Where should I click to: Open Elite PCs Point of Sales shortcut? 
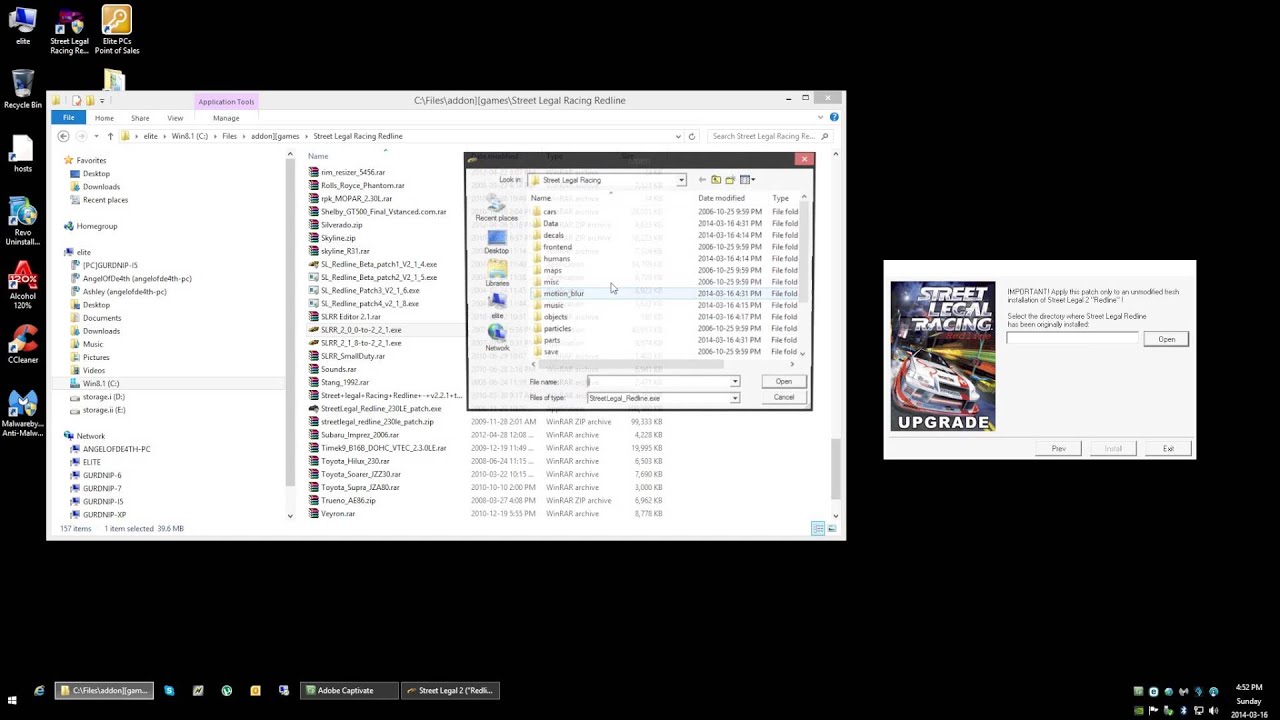[x=116, y=30]
